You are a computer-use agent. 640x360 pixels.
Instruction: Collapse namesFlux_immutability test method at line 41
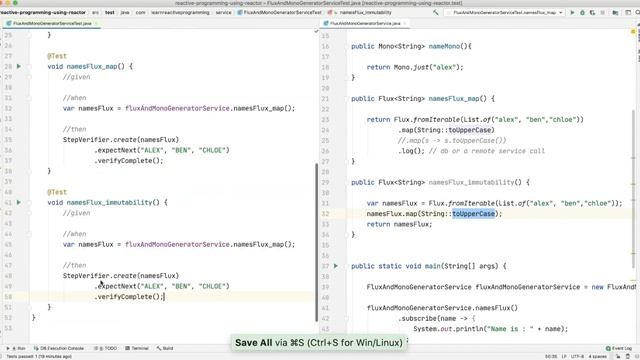(x=29, y=202)
